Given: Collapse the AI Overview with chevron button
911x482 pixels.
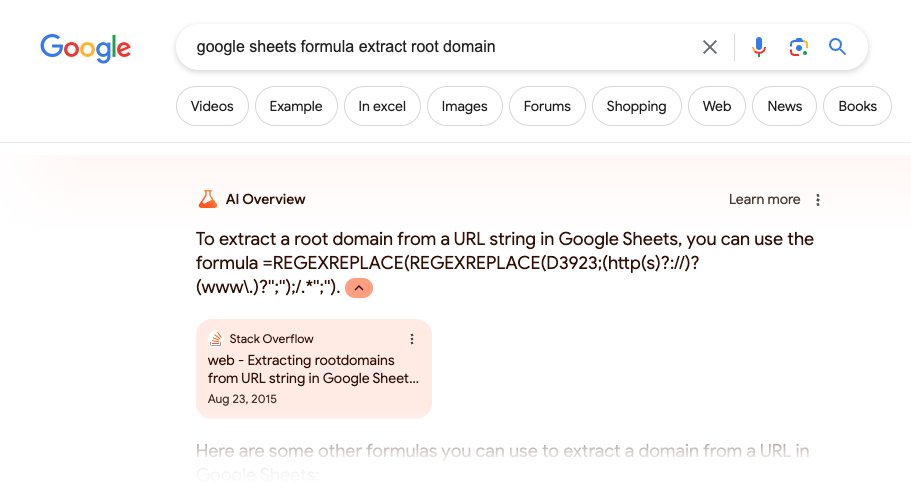Looking at the screenshot, I should [x=359, y=288].
